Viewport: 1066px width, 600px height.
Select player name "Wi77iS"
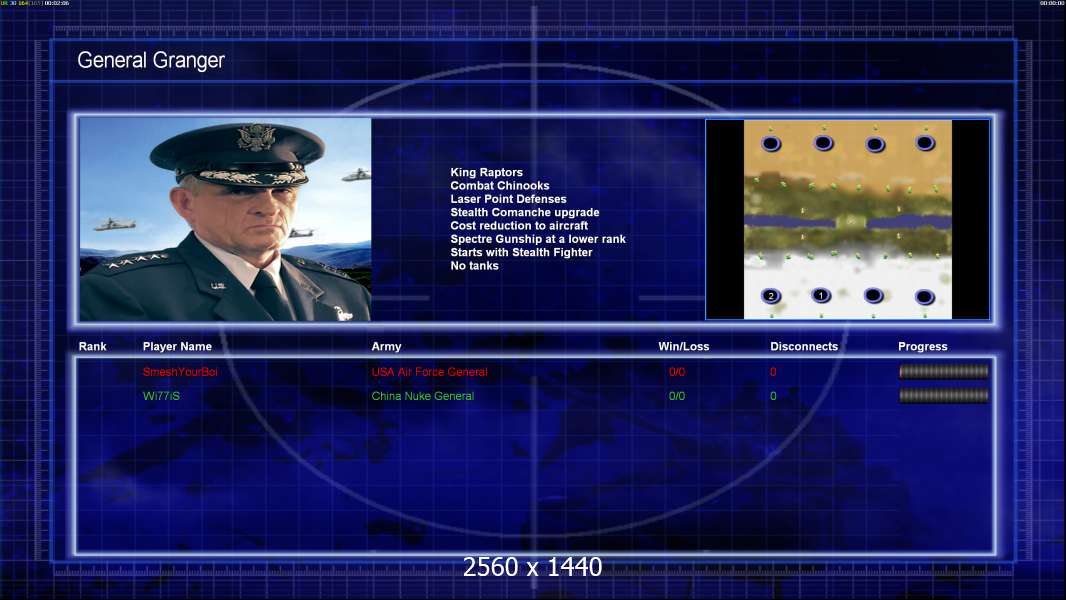coord(161,396)
